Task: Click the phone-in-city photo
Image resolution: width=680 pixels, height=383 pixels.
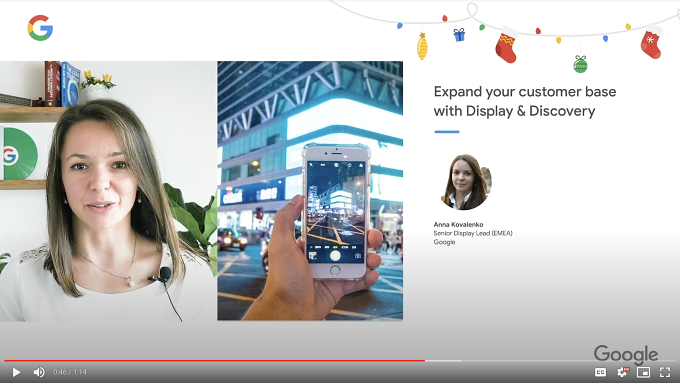Action: (x=310, y=191)
